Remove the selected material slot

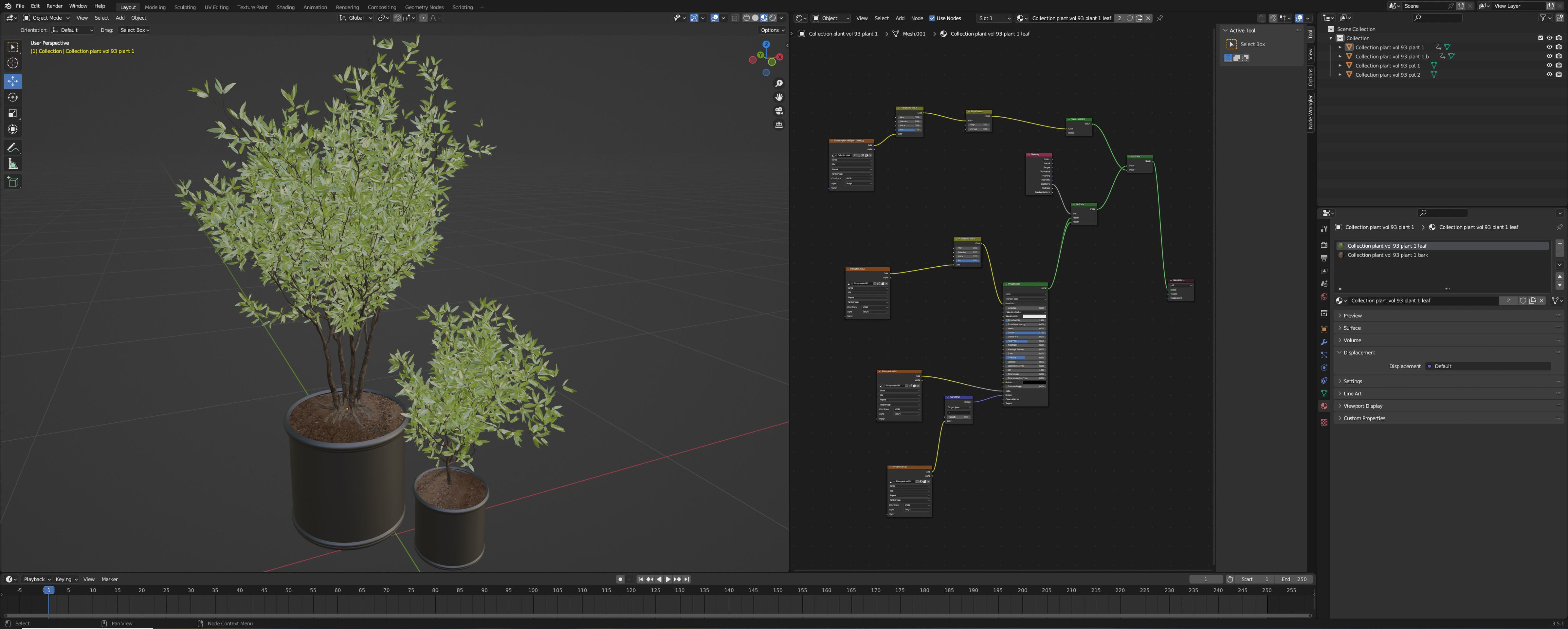(x=1559, y=252)
